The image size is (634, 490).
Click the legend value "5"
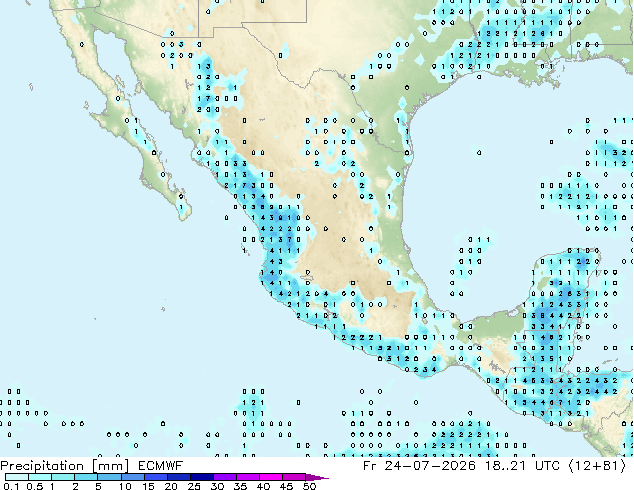pos(98,486)
